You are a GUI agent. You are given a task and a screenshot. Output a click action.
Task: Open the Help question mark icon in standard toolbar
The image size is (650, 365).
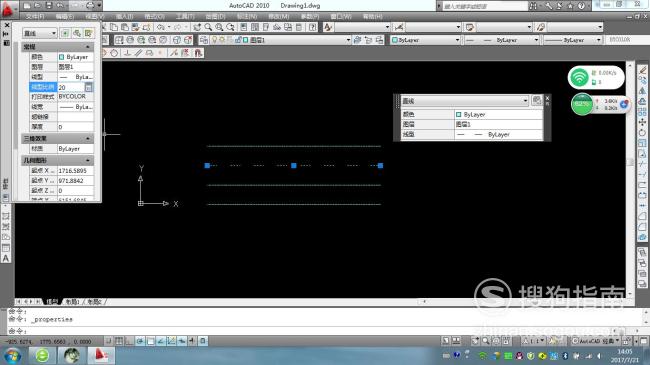point(313,27)
